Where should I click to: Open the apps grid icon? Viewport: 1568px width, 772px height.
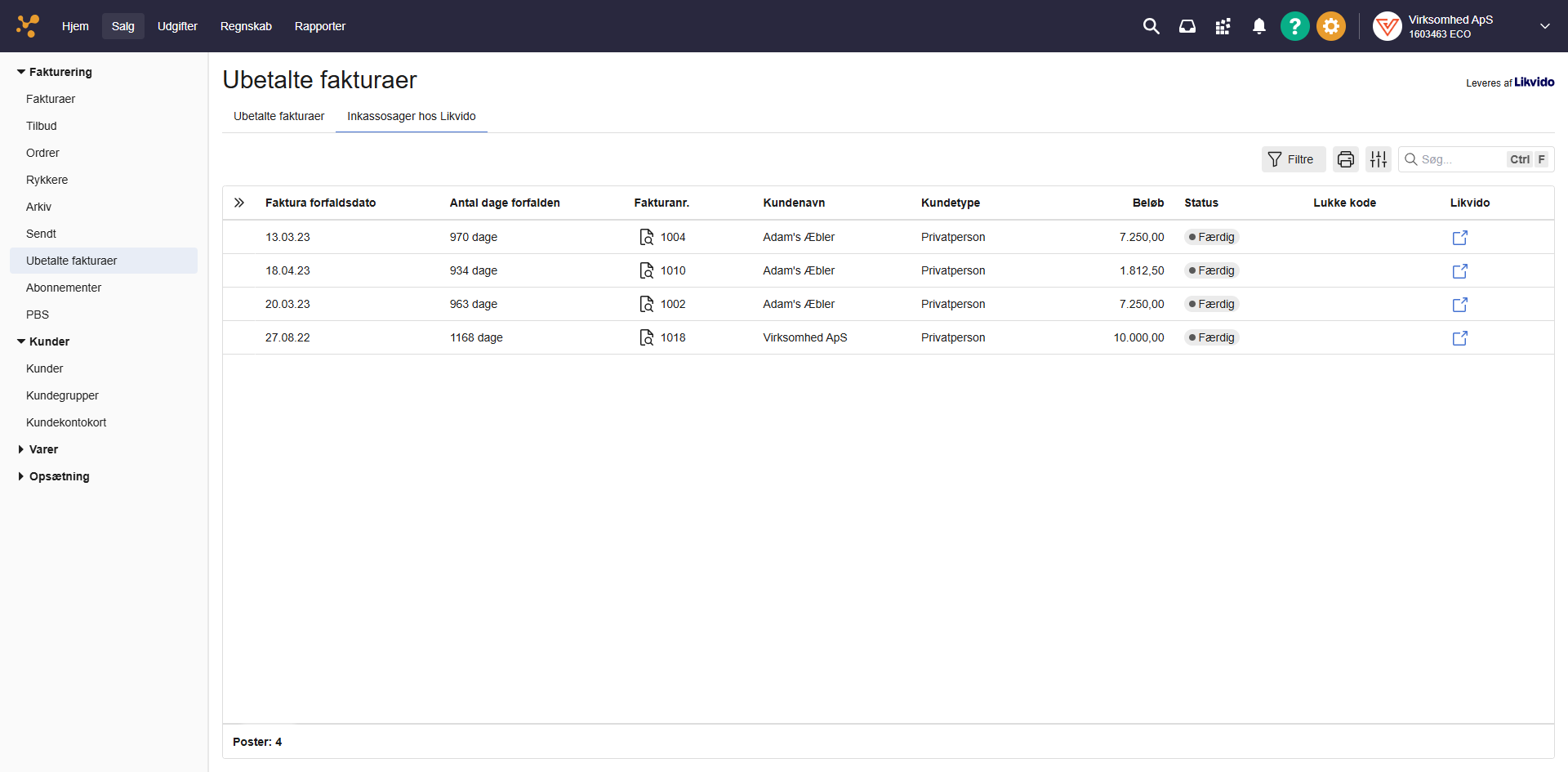point(1223,26)
